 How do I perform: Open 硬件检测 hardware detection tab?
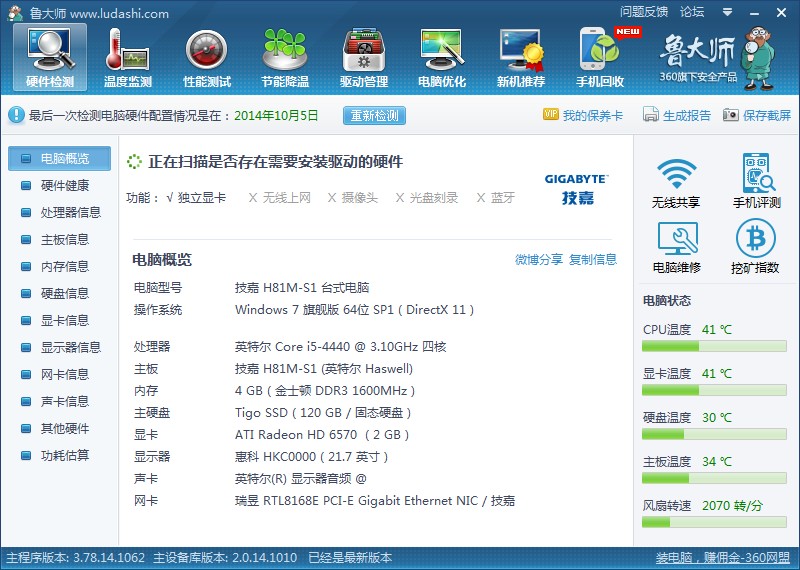click(50, 58)
